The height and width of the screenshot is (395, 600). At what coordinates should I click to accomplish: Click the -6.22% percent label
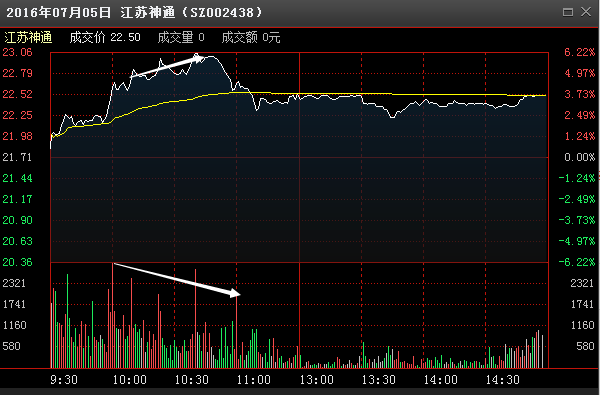577,262
